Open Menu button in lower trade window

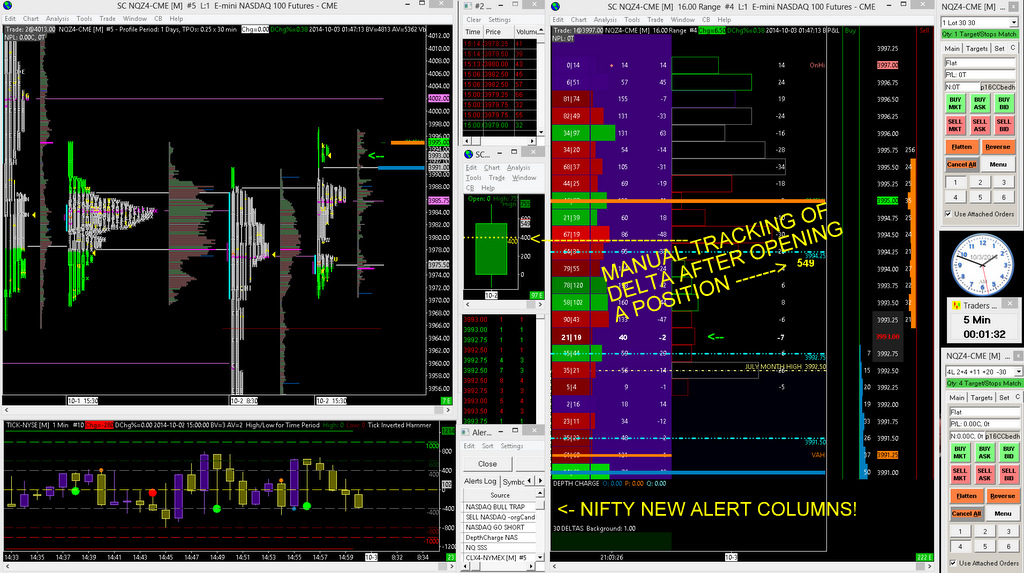tap(1002, 514)
